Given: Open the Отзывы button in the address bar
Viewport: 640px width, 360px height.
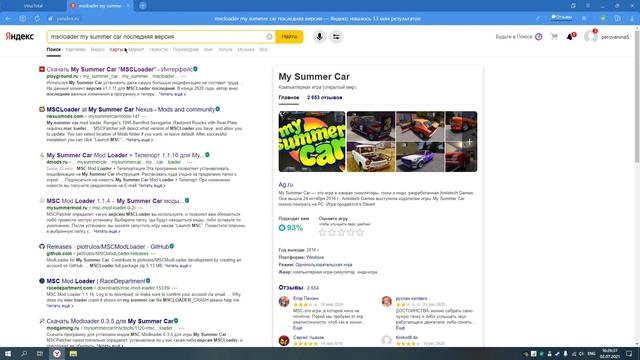Looking at the screenshot, I should coord(562,18).
